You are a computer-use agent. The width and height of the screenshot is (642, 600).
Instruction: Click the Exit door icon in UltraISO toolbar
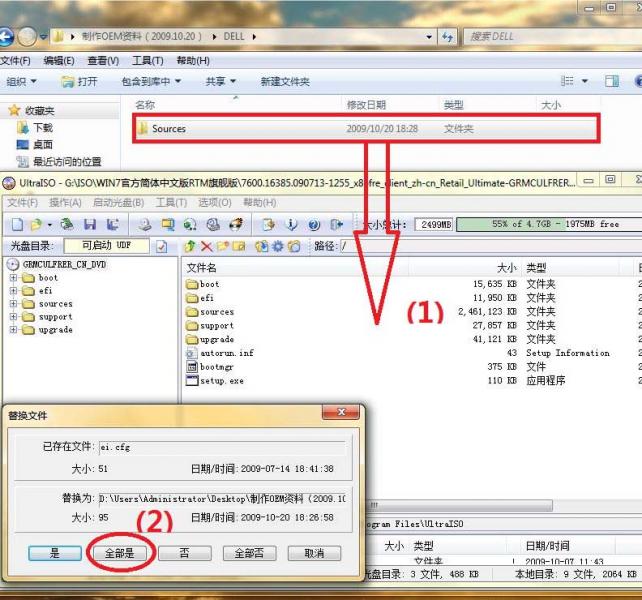337,224
